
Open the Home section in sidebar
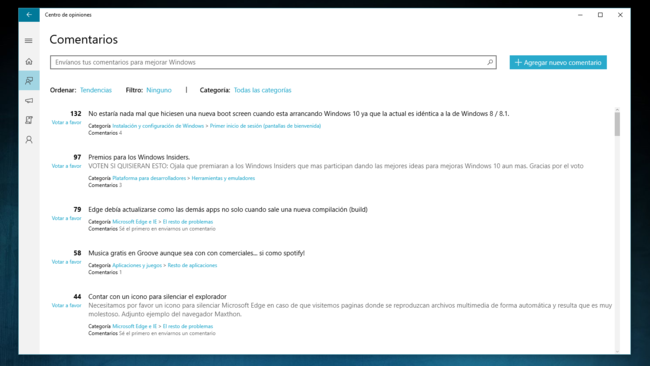click(29, 61)
